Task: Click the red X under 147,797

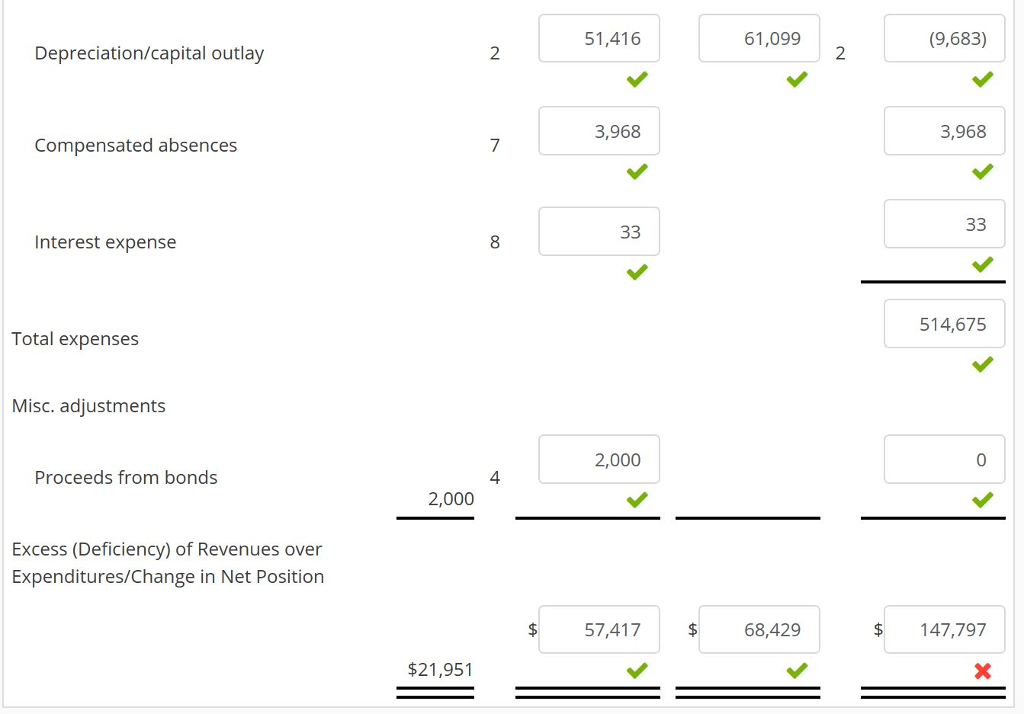Action: pos(981,670)
